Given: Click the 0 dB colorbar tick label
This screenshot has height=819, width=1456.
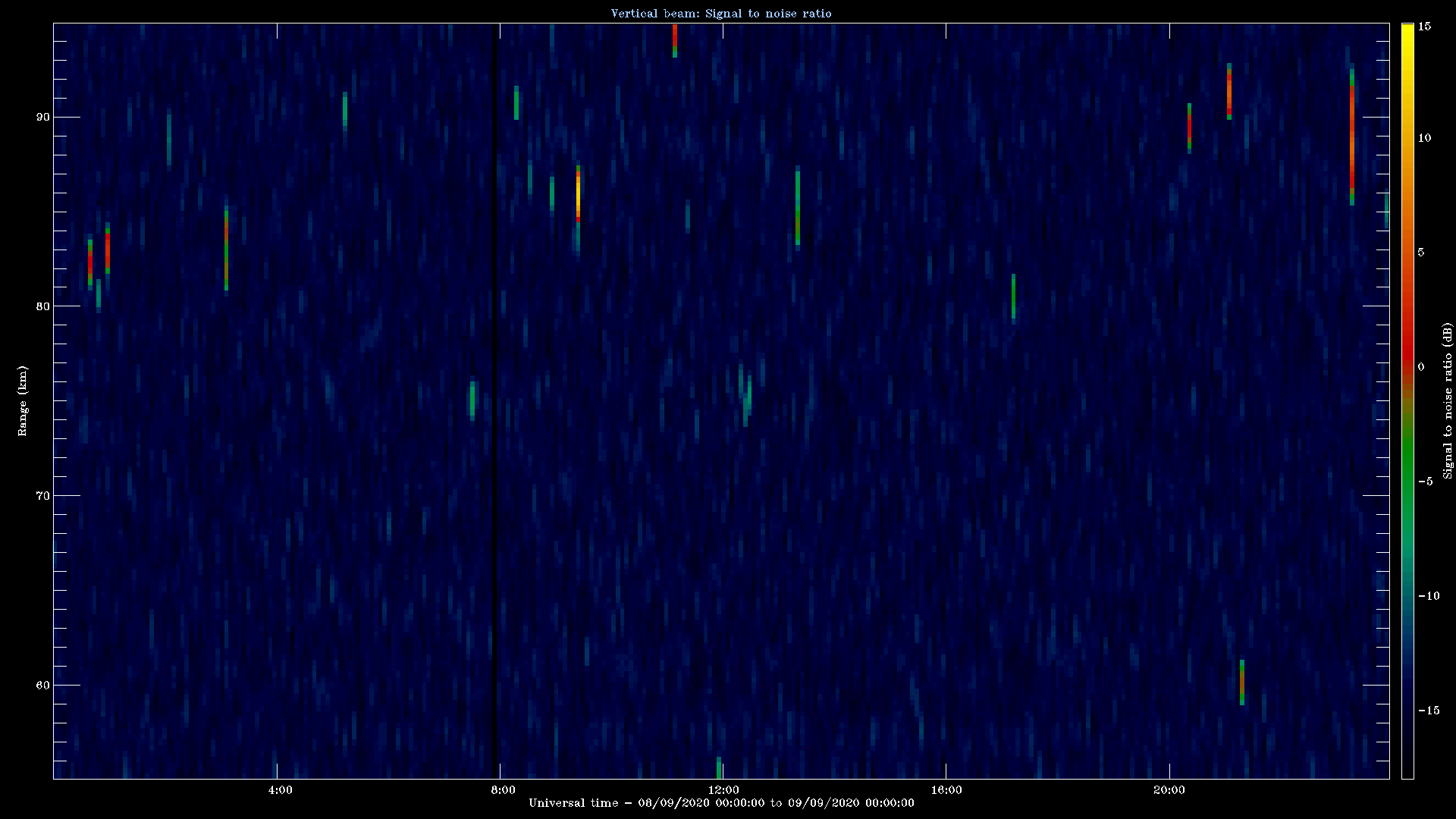Looking at the screenshot, I should tap(1421, 367).
